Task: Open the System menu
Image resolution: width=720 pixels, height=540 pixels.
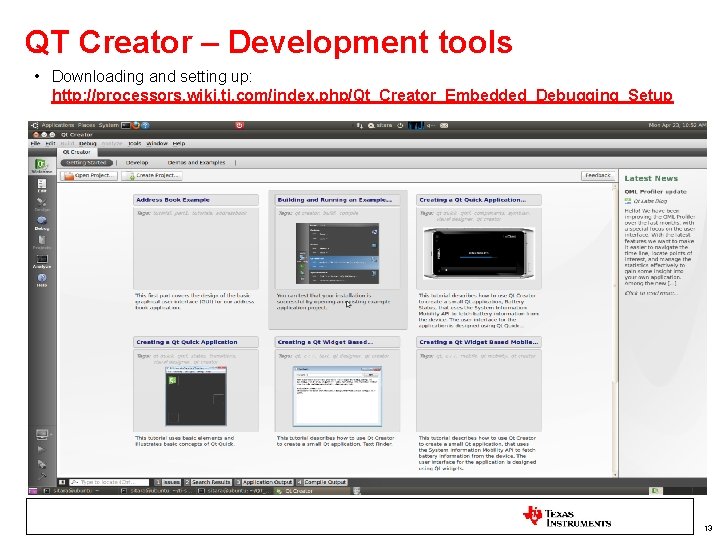Action: tap(108, 125)
